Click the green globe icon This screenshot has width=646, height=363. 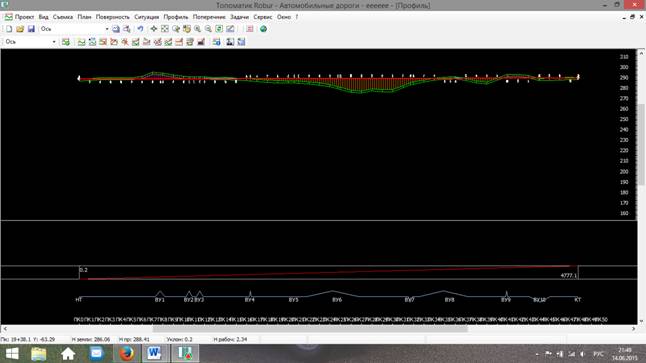(263, 29)
